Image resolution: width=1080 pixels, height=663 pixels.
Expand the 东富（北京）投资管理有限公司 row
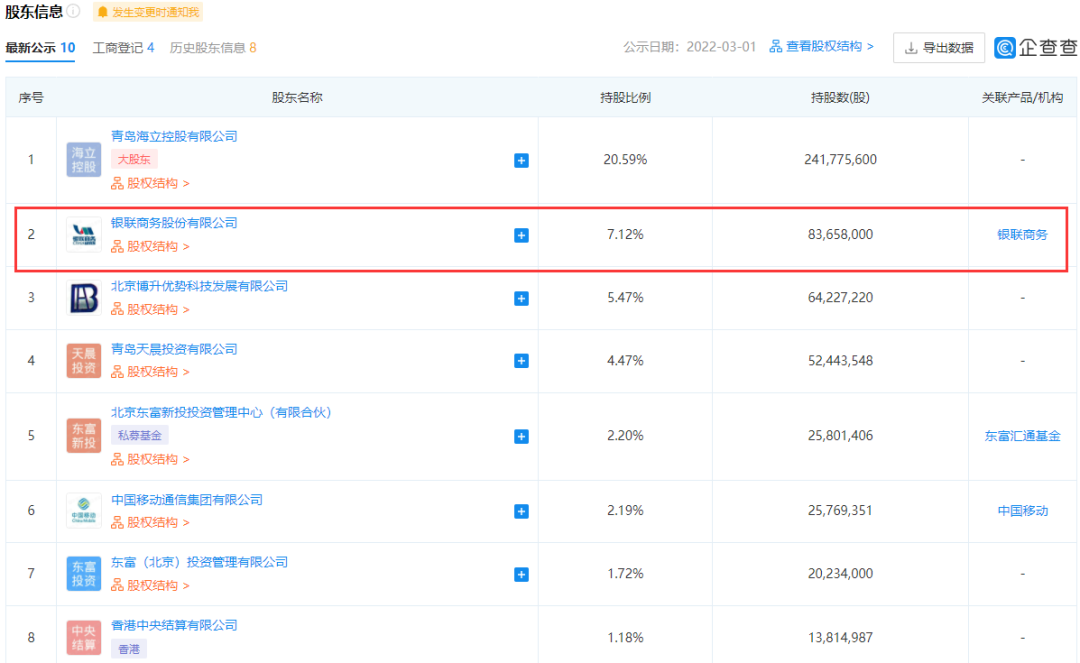click(521, 574)
